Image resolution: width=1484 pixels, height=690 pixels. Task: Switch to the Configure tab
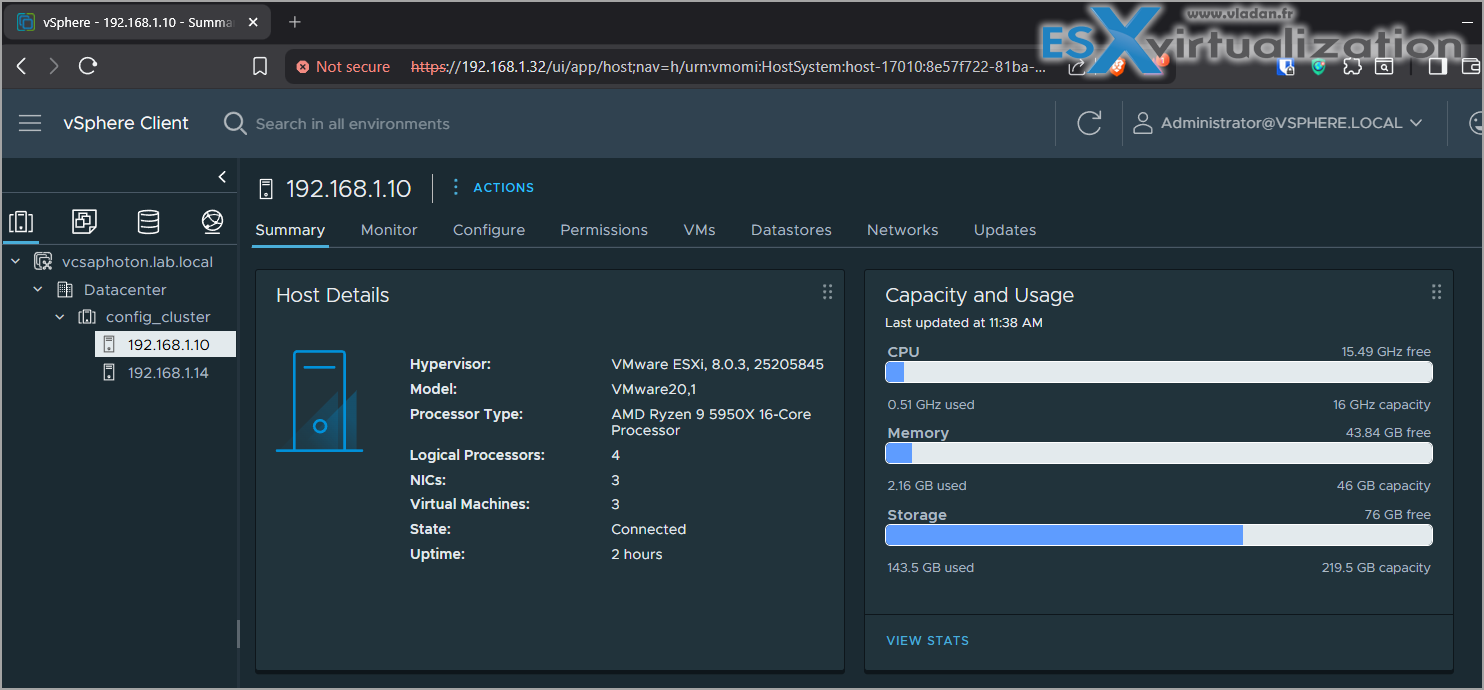pos(489,230)
